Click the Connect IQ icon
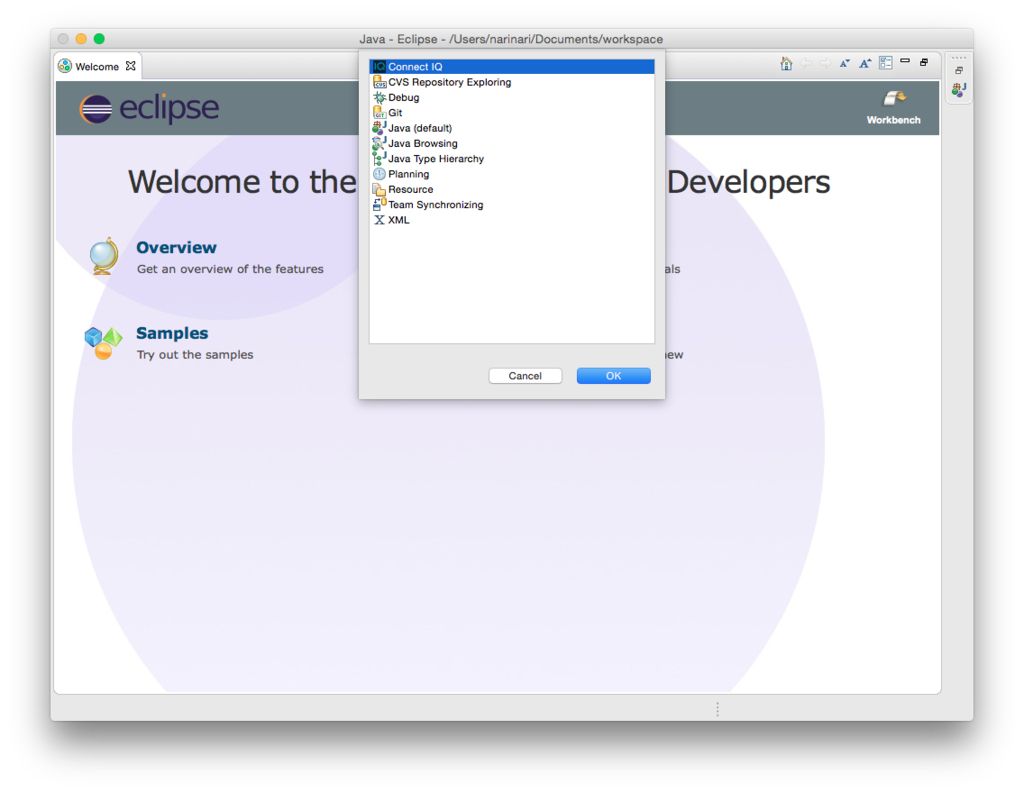 click(x=379, y=67)
